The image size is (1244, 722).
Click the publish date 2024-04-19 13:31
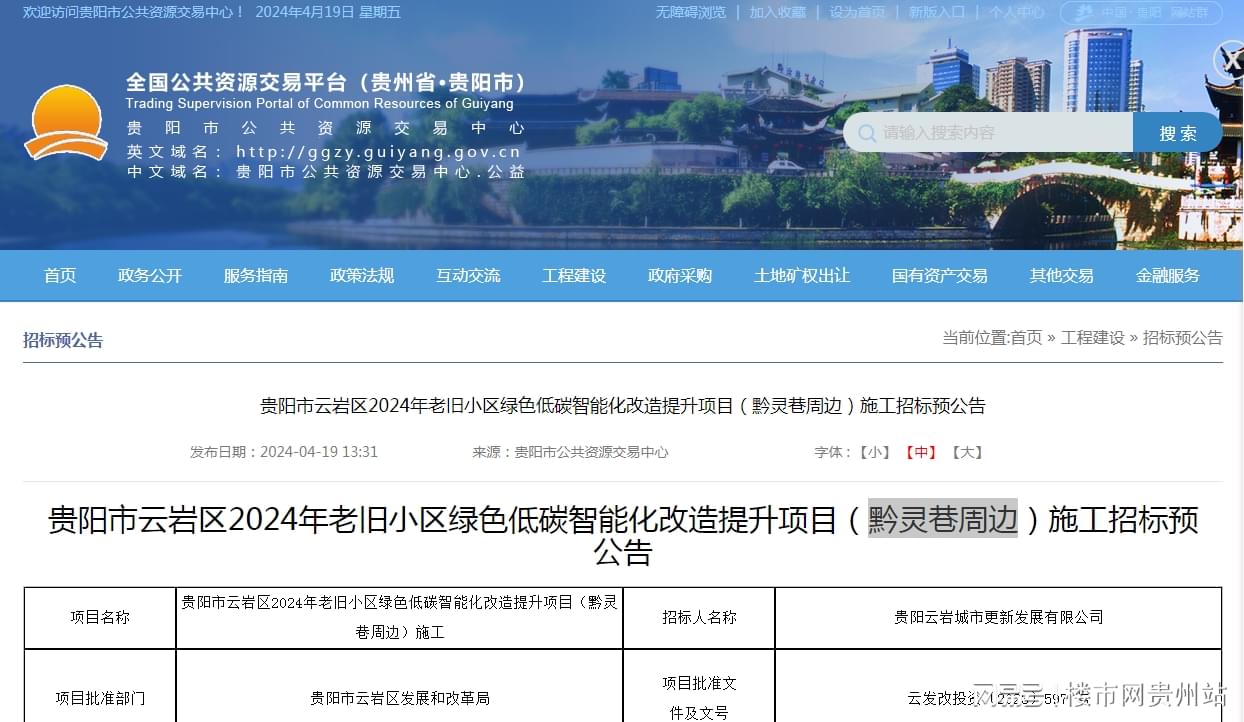tap(319, 452)
